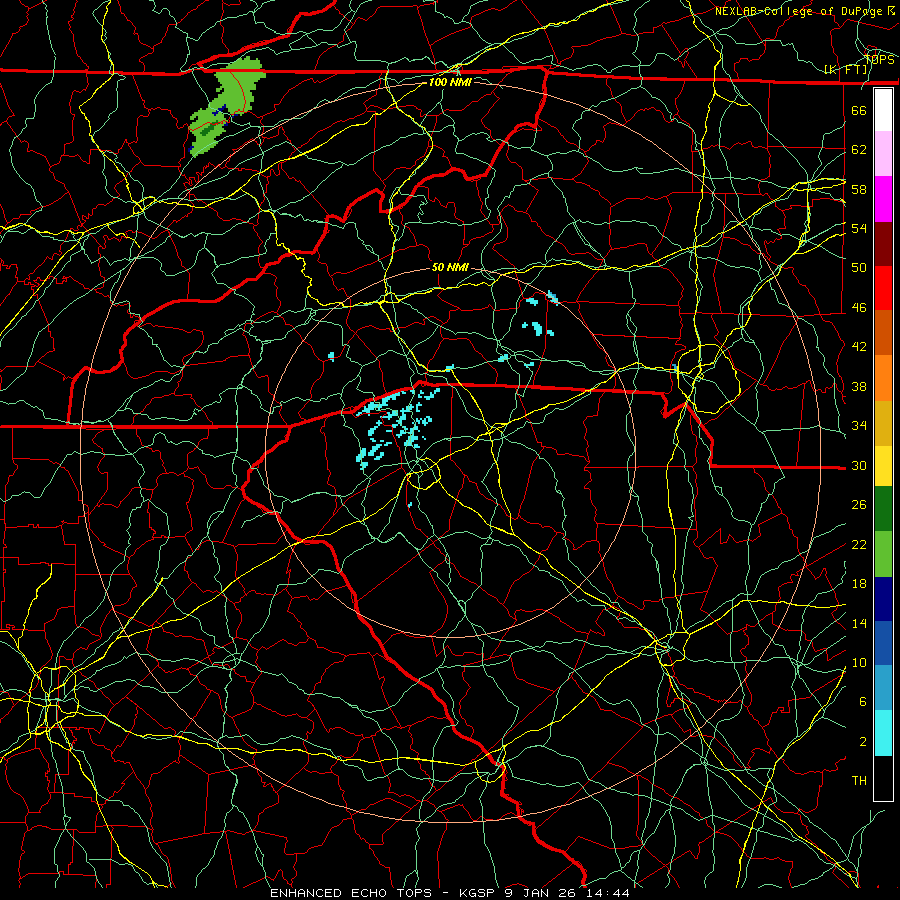Click the large green echo top blob
900x900 pixels.
227,106
